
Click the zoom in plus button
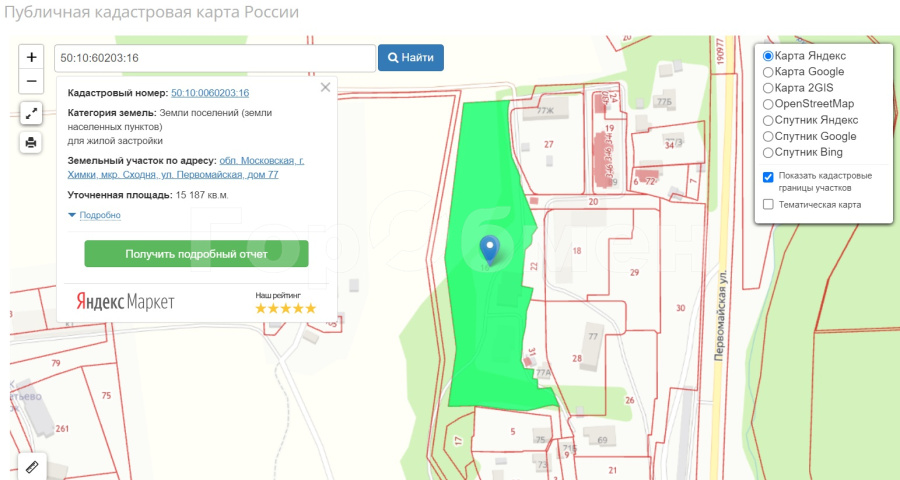[x=31, y=58]
